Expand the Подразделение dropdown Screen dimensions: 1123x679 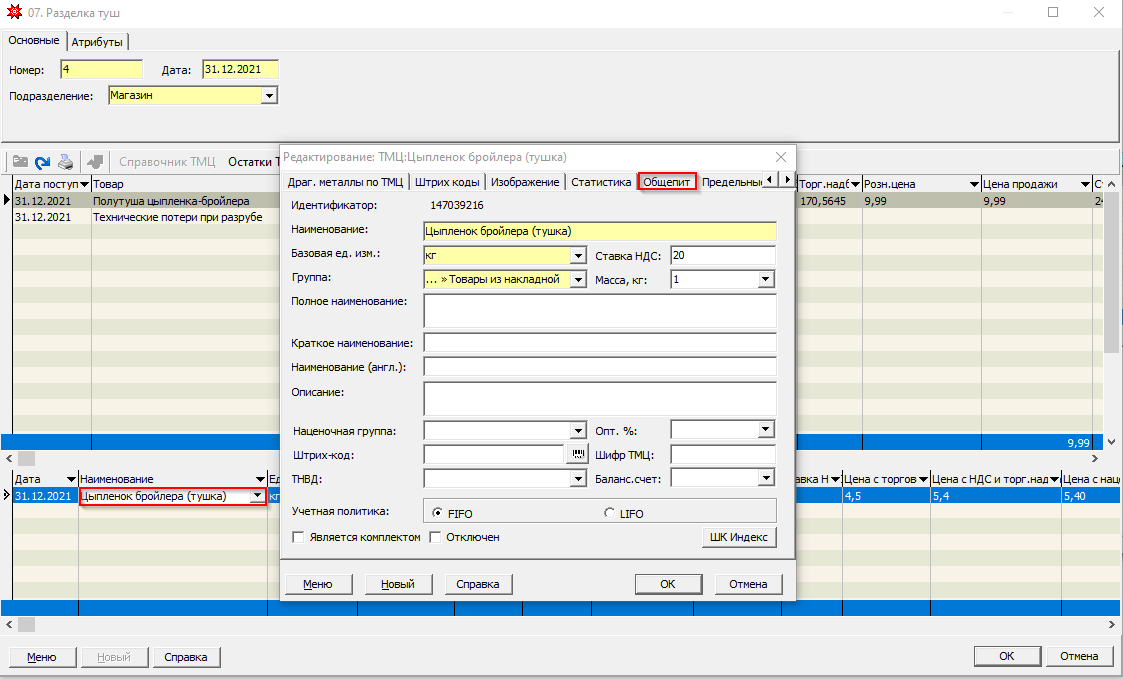[x=268, y=96]
